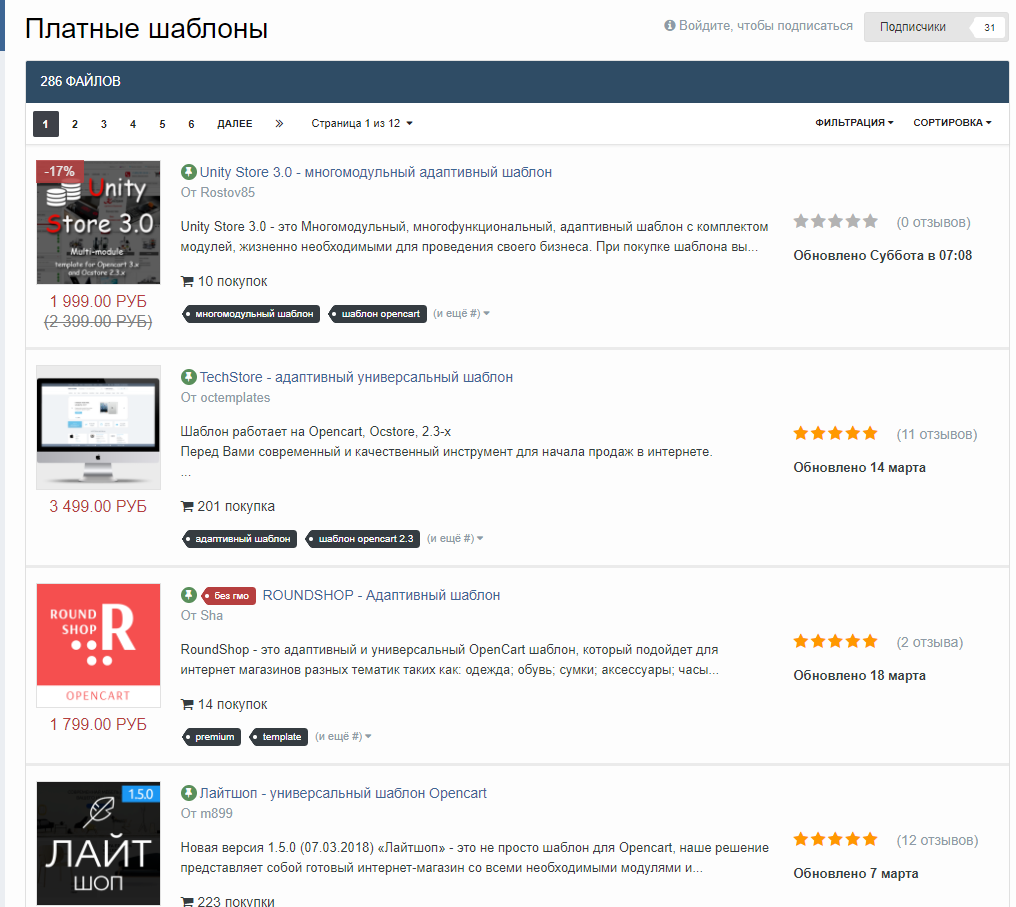Open Unity Store 3.0 template link
This screenshot has height=907, width=1016.
[376, 172]
